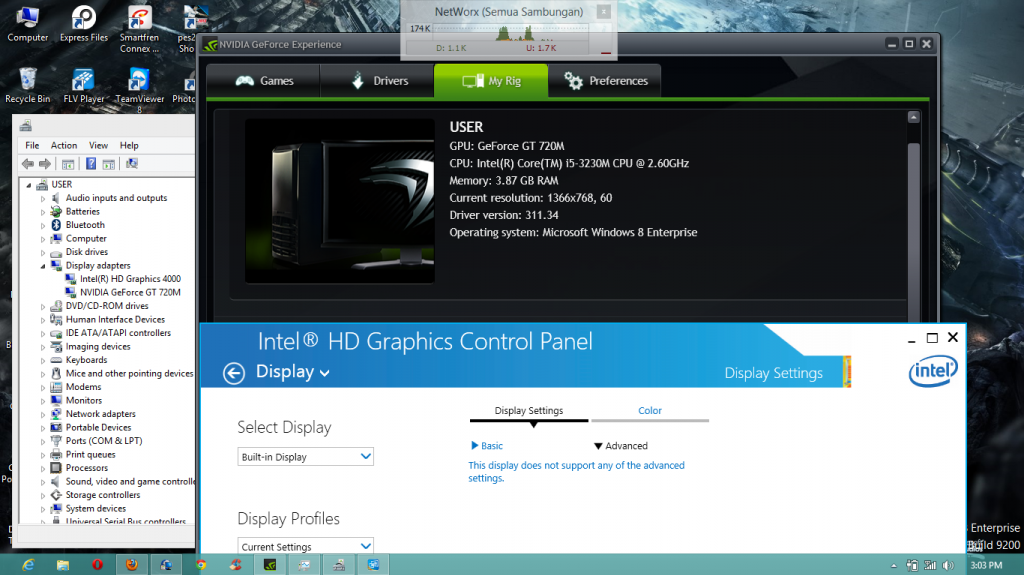
Task: Open Recycle Bin desktop icon
Action: point(27,86)
